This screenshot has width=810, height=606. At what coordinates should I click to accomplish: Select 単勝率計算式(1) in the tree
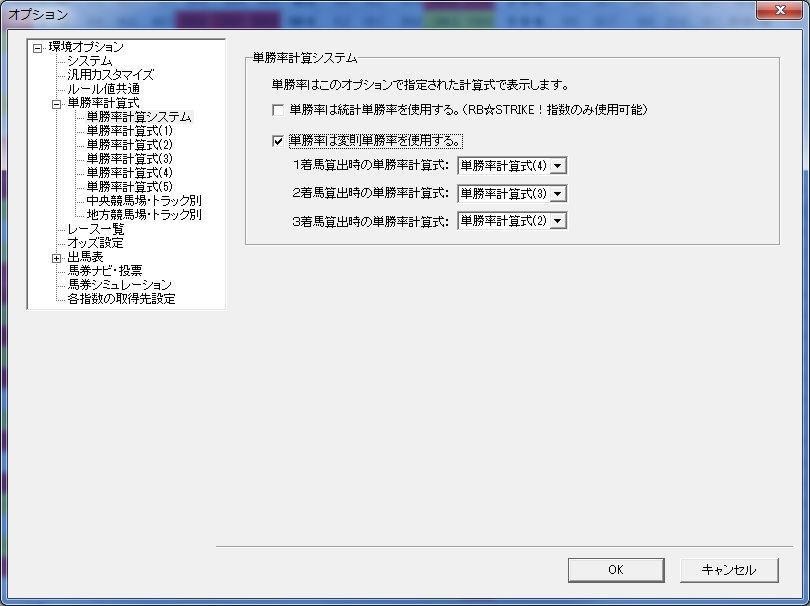tap(130, 131)
